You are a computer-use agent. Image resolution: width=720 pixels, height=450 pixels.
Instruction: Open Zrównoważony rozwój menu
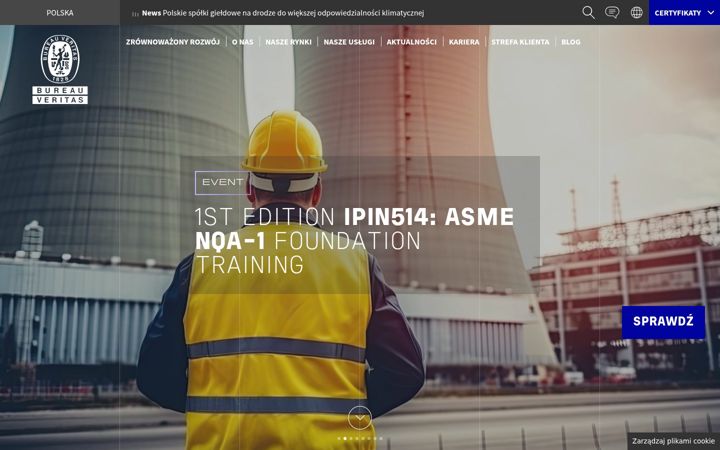(x=173, y=42)
